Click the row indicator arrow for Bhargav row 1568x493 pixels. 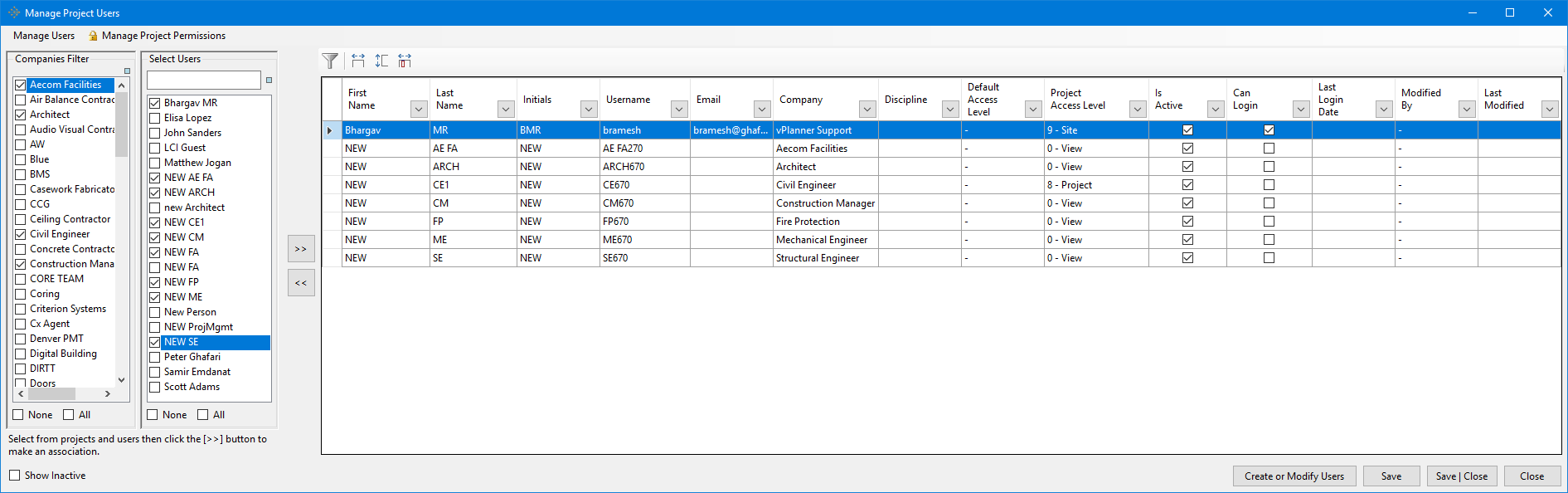point(330,130)
